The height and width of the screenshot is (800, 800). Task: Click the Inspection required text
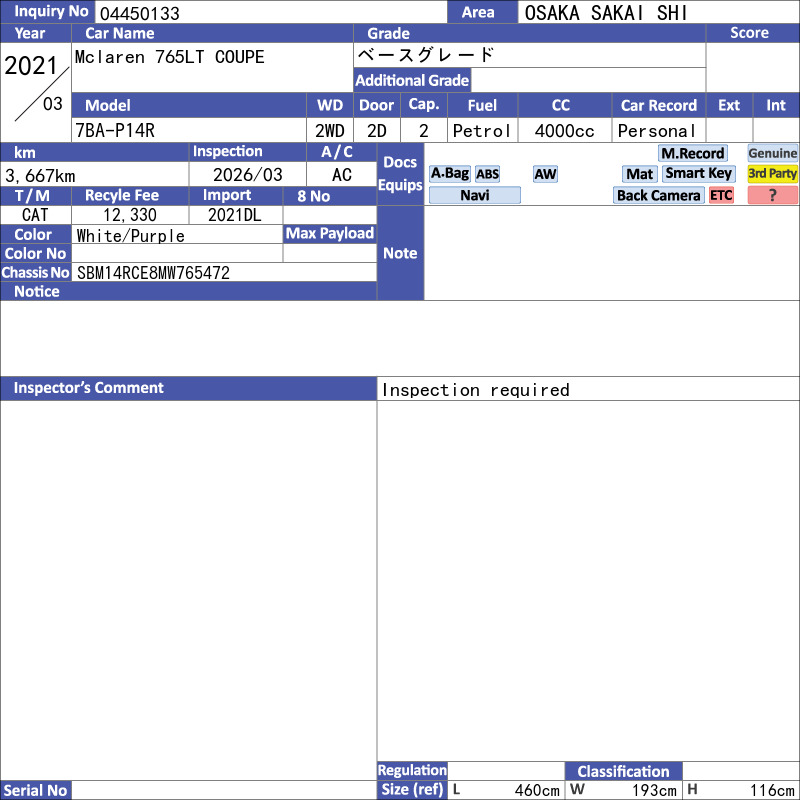[x=475, y=390]
